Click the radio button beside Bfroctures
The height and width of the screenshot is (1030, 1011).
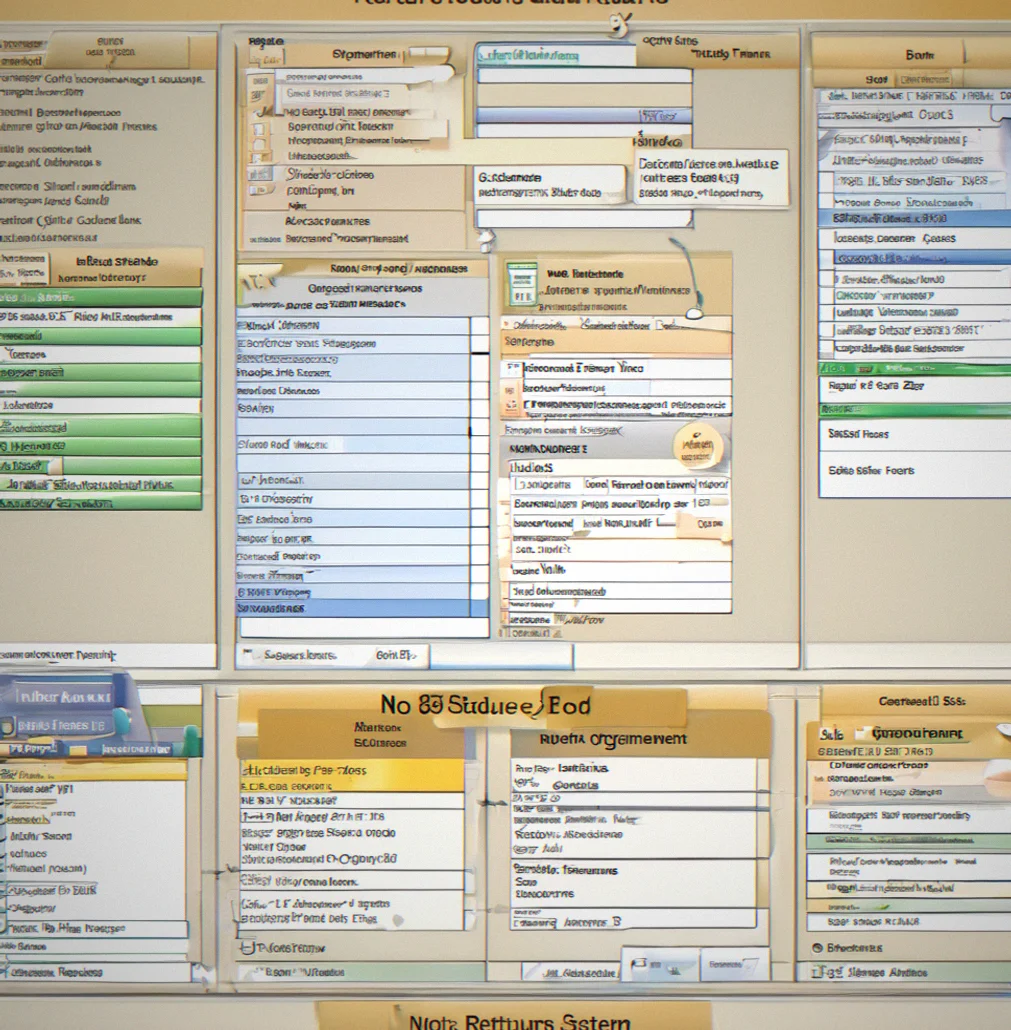pyautogui.click(x=817, y=948)
